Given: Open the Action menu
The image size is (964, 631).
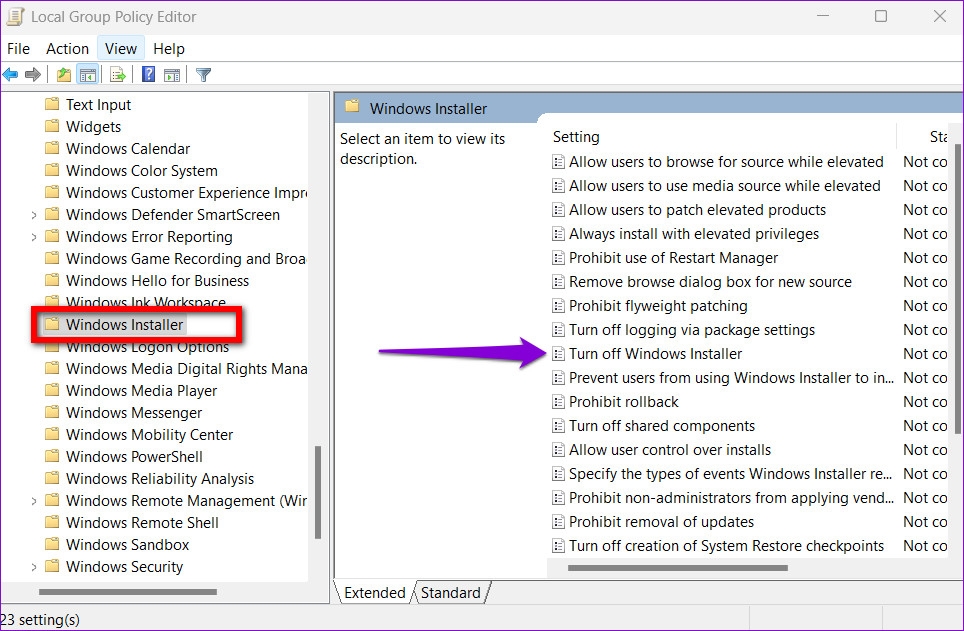Looking at the screenshot, I should pos(68,49).
